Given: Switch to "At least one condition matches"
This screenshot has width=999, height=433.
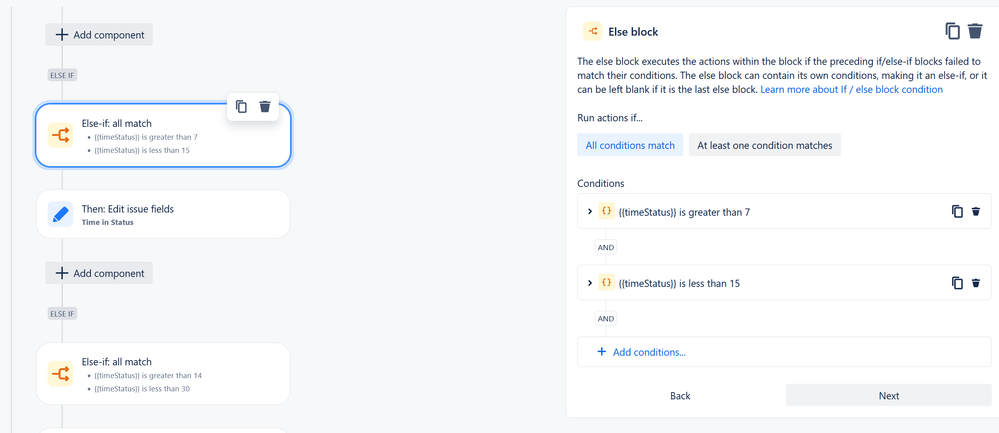Looking at the screenshot, I should [x=765, y=145].
